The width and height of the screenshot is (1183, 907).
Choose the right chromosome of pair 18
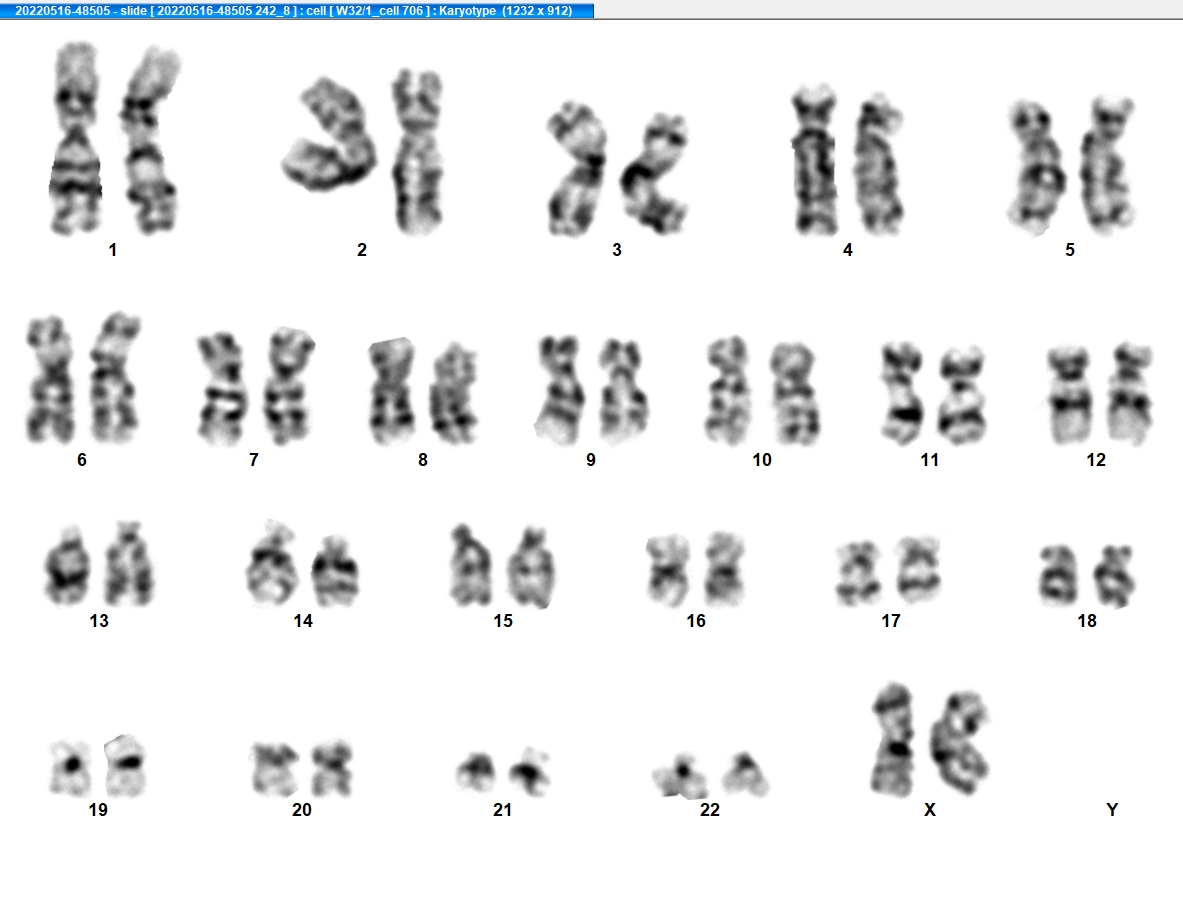1114,576
